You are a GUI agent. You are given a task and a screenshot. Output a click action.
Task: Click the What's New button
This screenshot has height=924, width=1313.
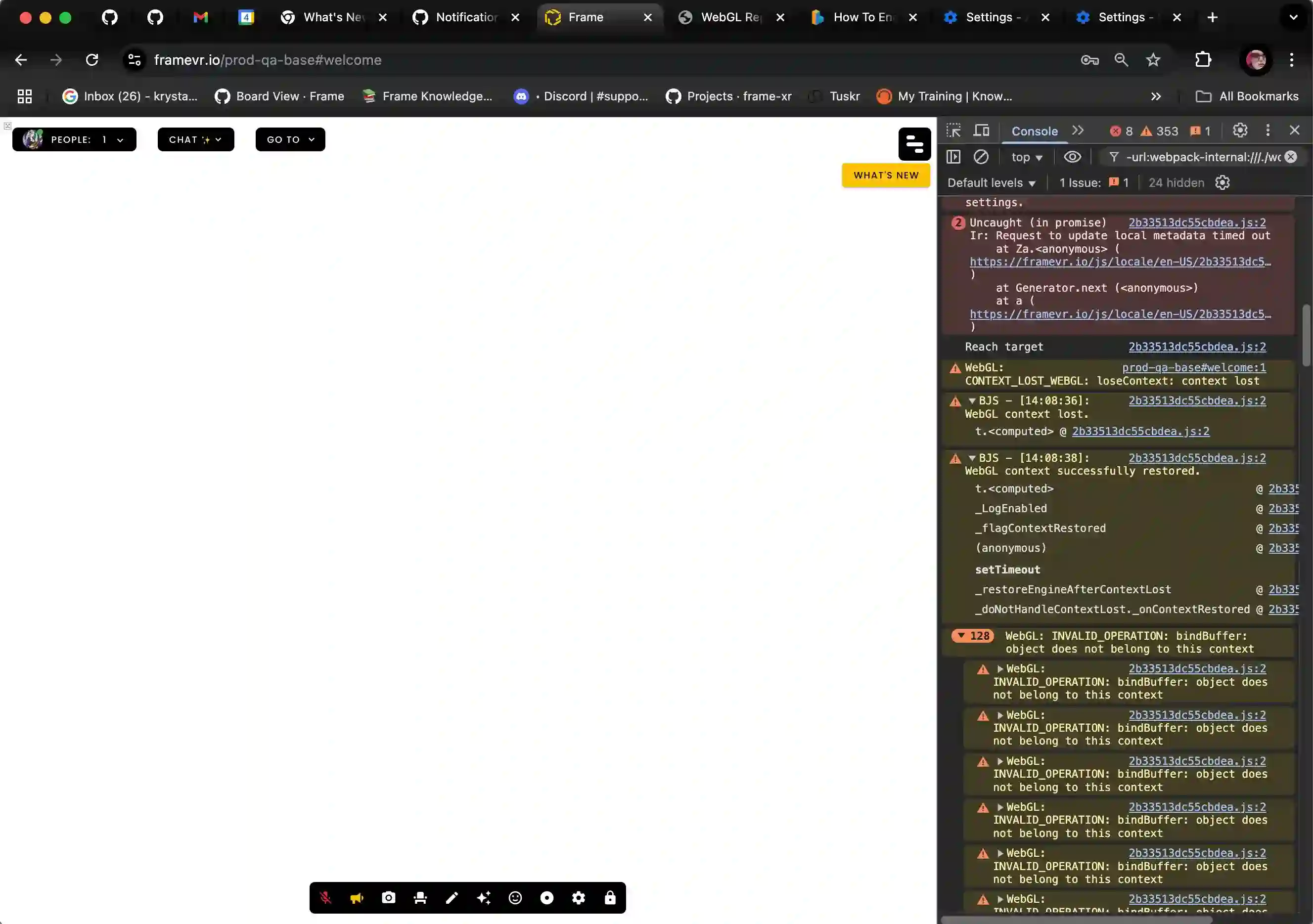pyautogui.click(x=885, y=175)
